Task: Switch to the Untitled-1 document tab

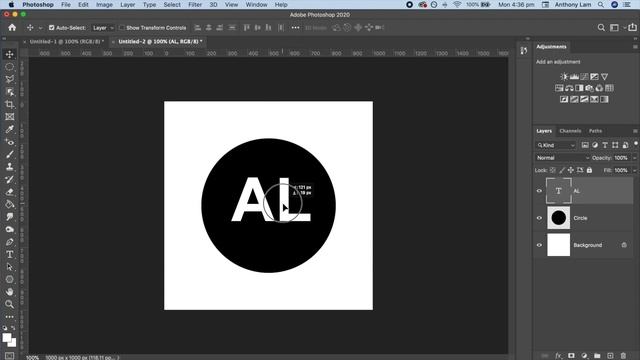Action: (x=67, y=42)
